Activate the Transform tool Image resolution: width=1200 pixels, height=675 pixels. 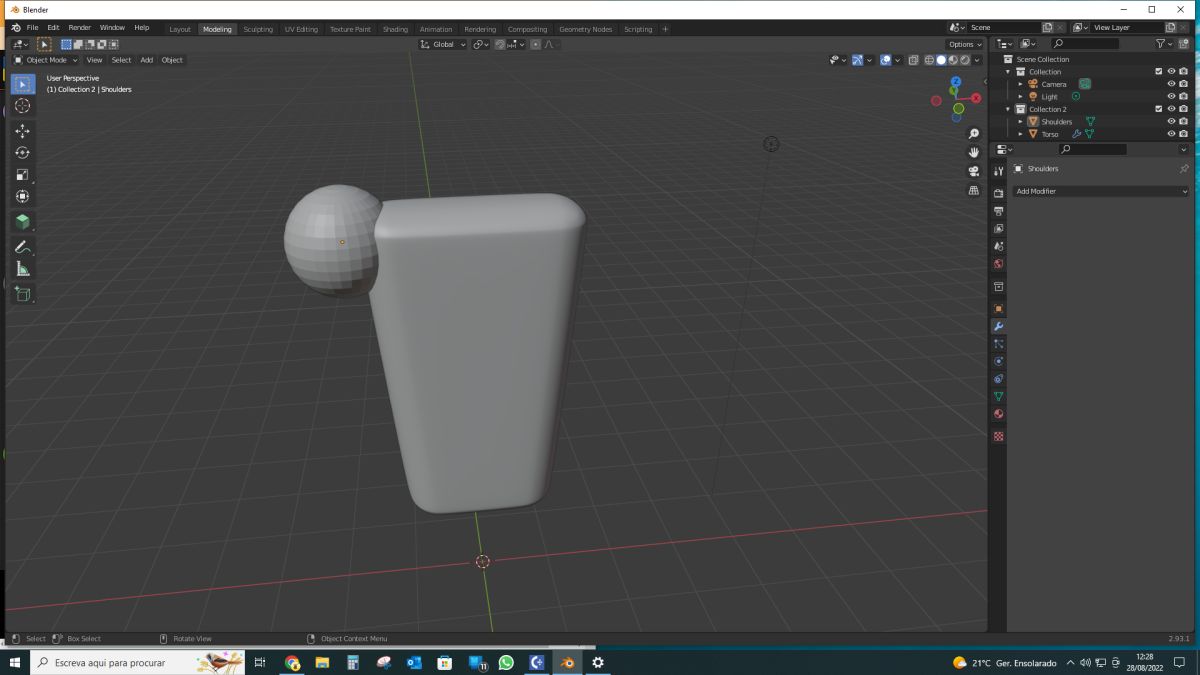pyautogui.click(x=23, y=197)
